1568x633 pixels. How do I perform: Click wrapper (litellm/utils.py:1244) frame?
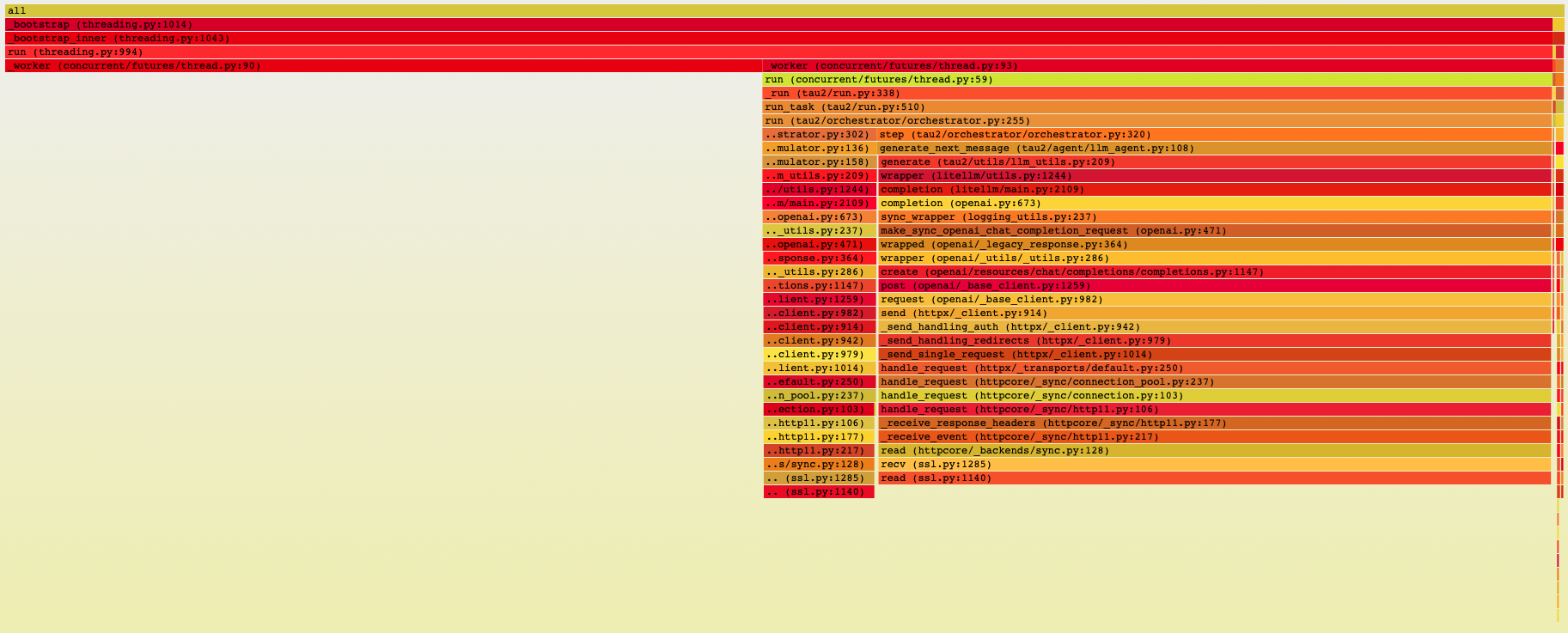pos(1214,175)
